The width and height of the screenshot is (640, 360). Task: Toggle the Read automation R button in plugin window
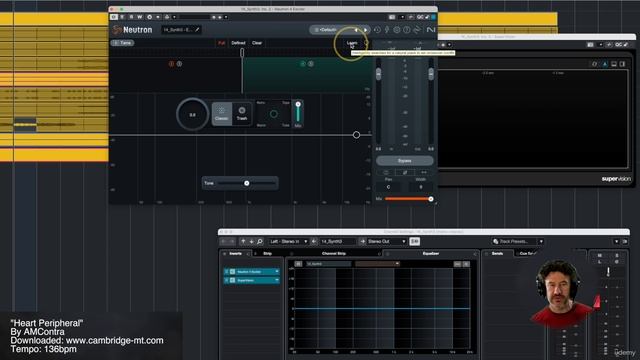131,17
